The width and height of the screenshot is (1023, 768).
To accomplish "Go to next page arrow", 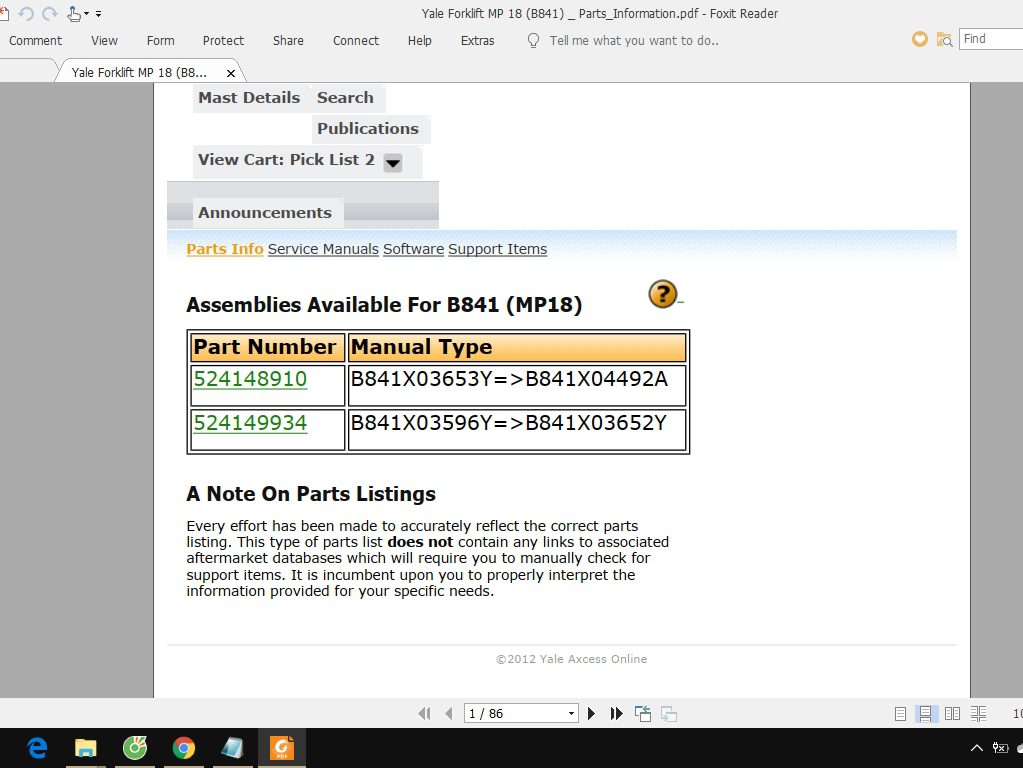I will click(x=591, y=714).
